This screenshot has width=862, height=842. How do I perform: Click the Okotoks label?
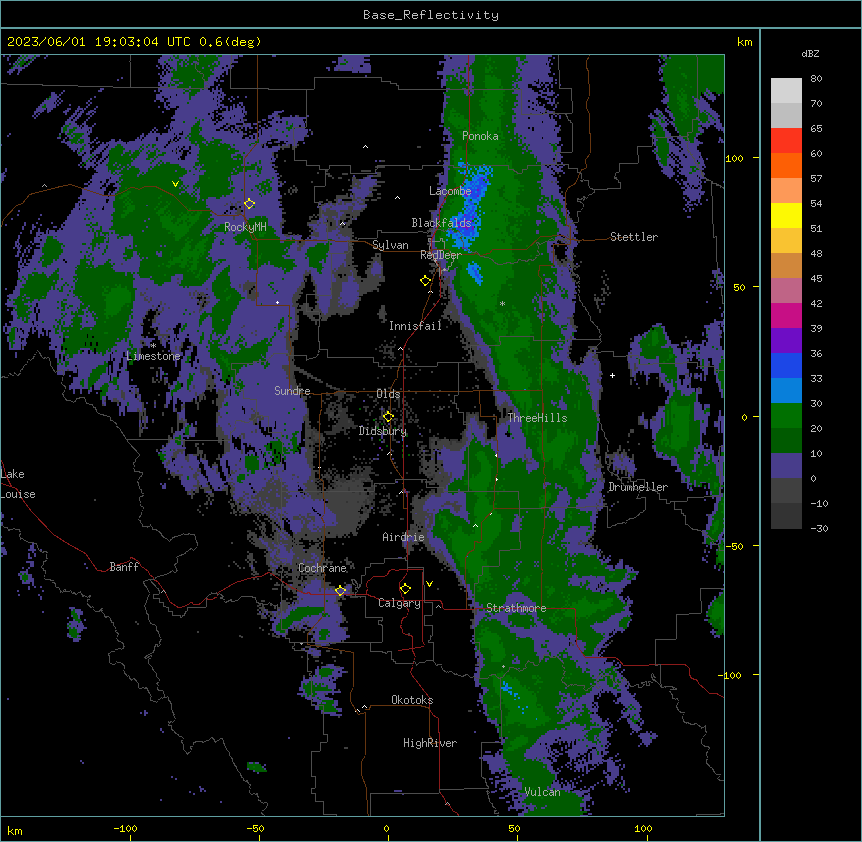412,700
